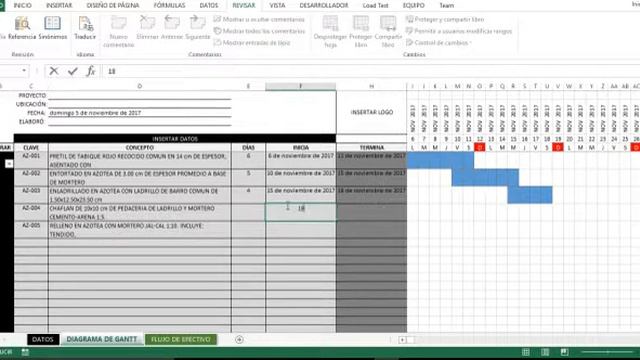Click the AZ-003 blue Gantt bar
This screenshot has width=640, height=360.
530,195
